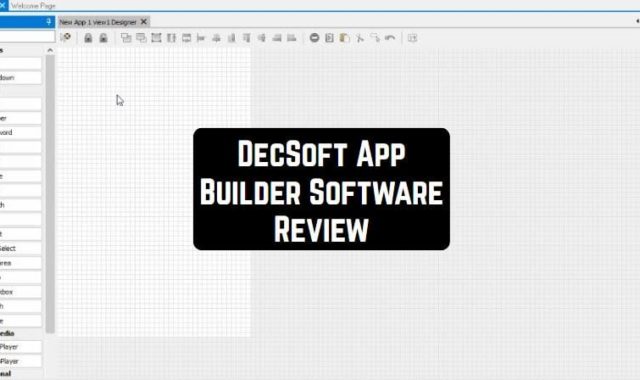Click the bring to front icon
Image resolution: width=640 pixels, height=380 pixels.
coord(126,38)
